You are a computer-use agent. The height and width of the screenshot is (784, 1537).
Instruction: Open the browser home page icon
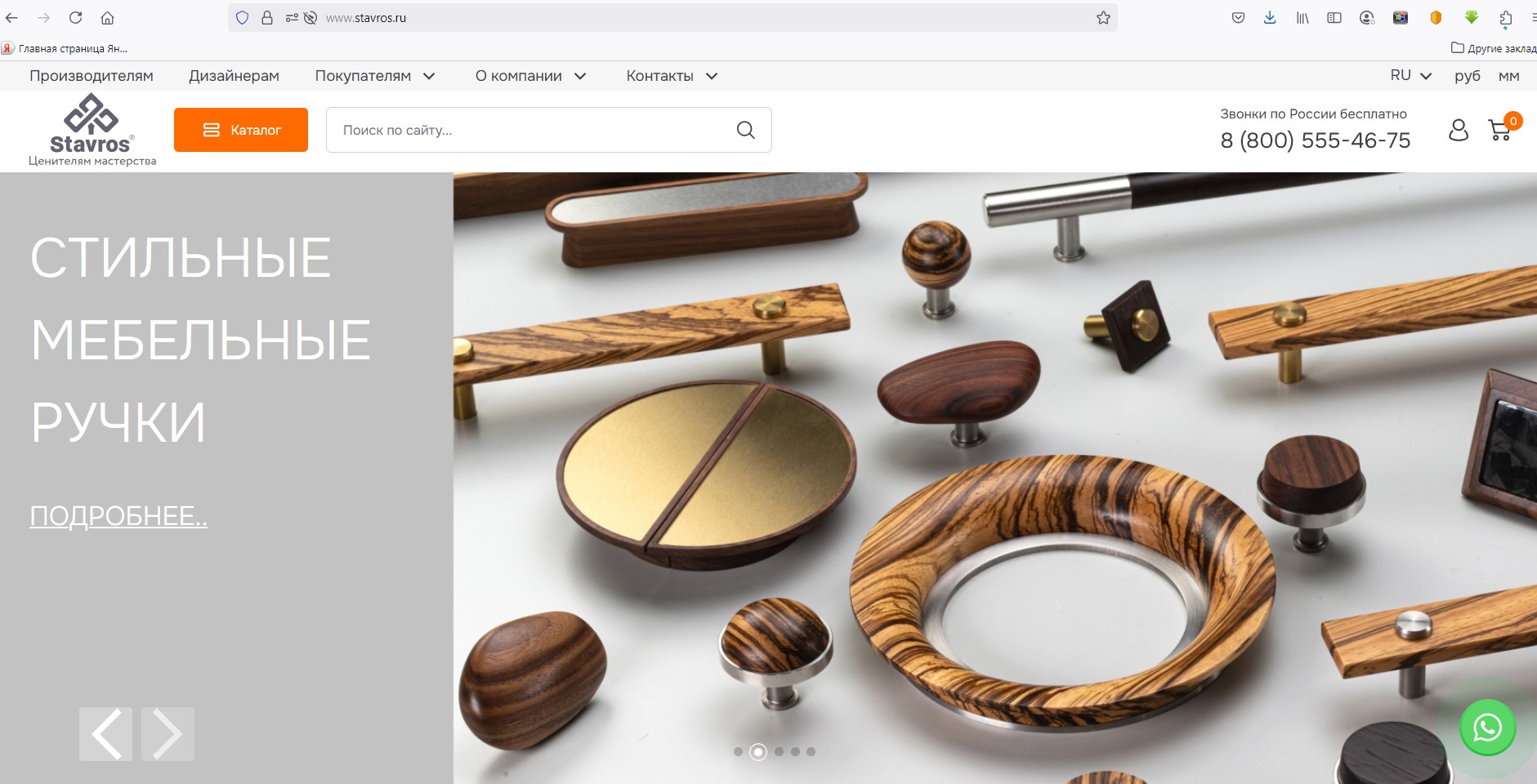click(107, 18)
